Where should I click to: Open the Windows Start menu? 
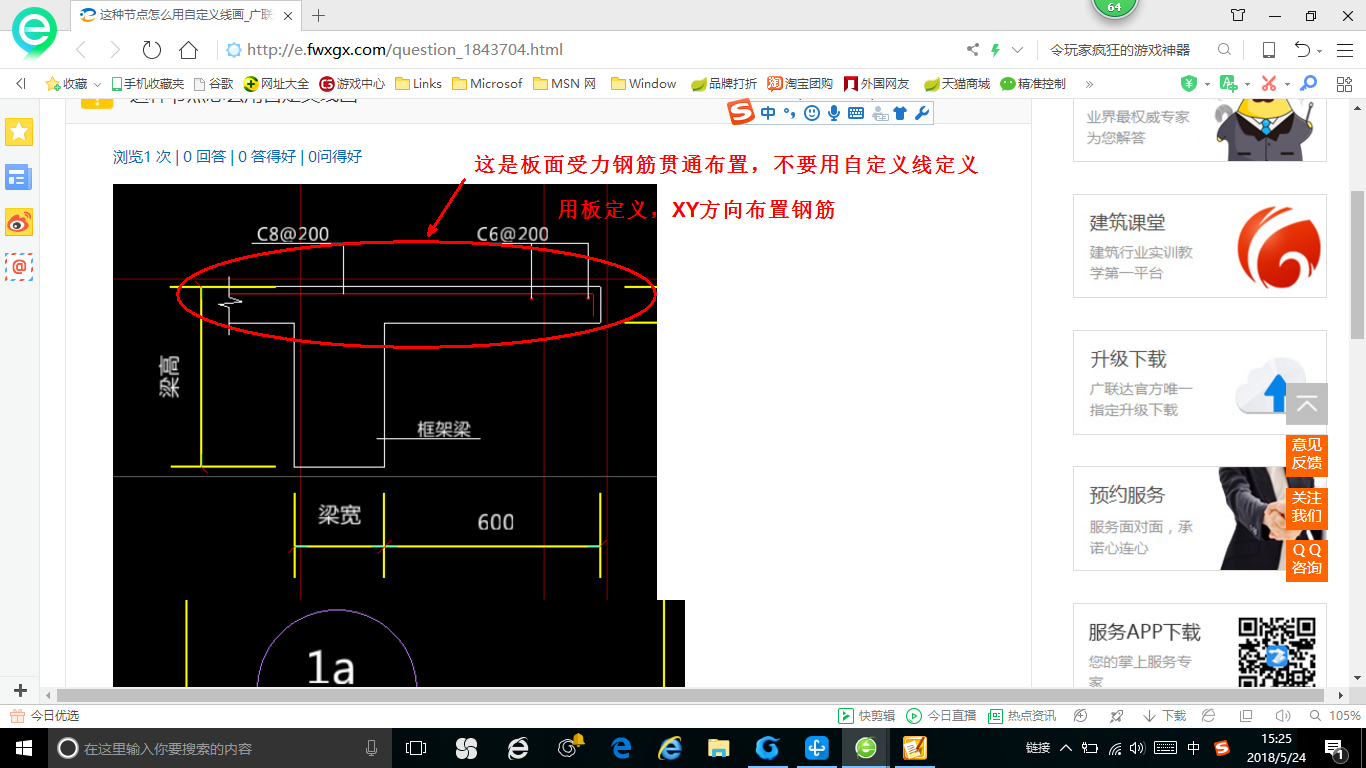(22, 748)
